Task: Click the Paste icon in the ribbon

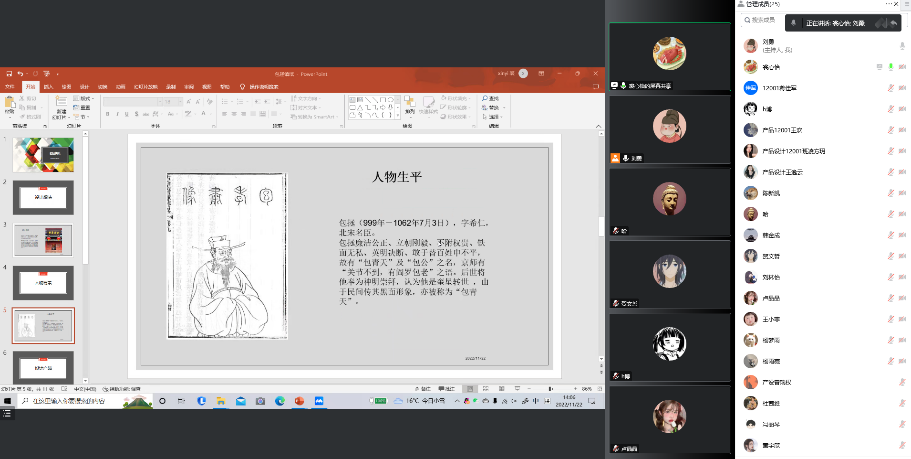Action: click(9, 102)
